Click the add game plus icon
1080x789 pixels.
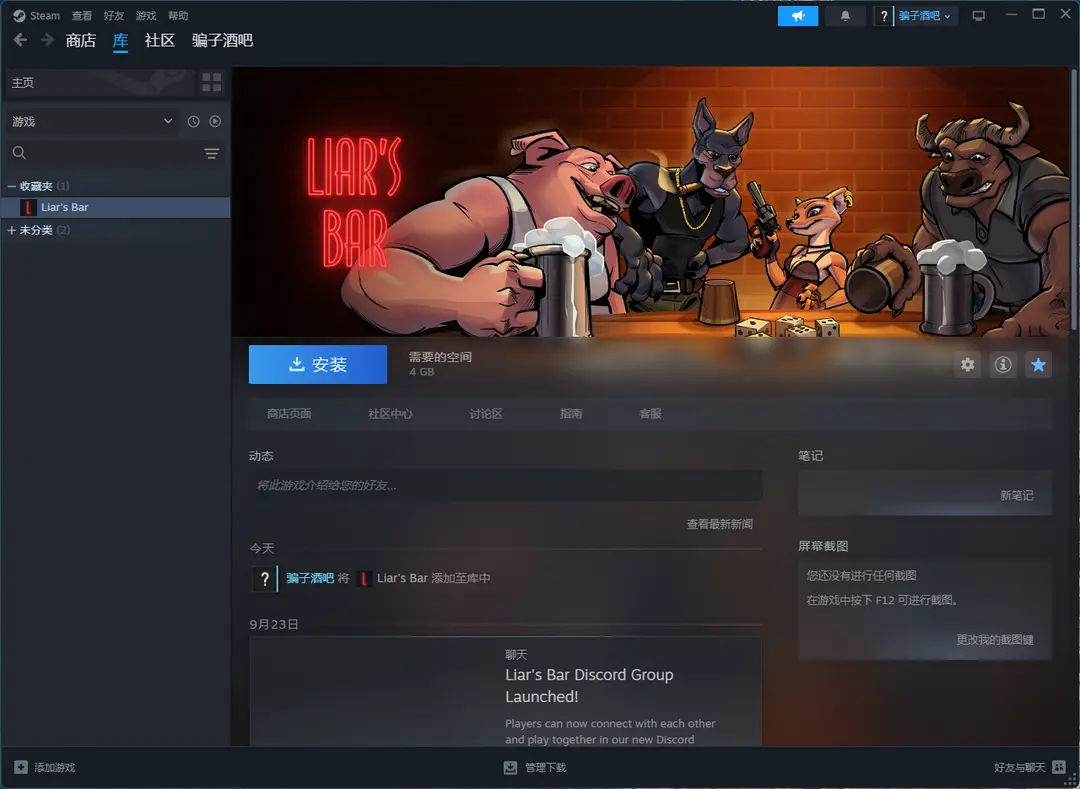(21, 767)
